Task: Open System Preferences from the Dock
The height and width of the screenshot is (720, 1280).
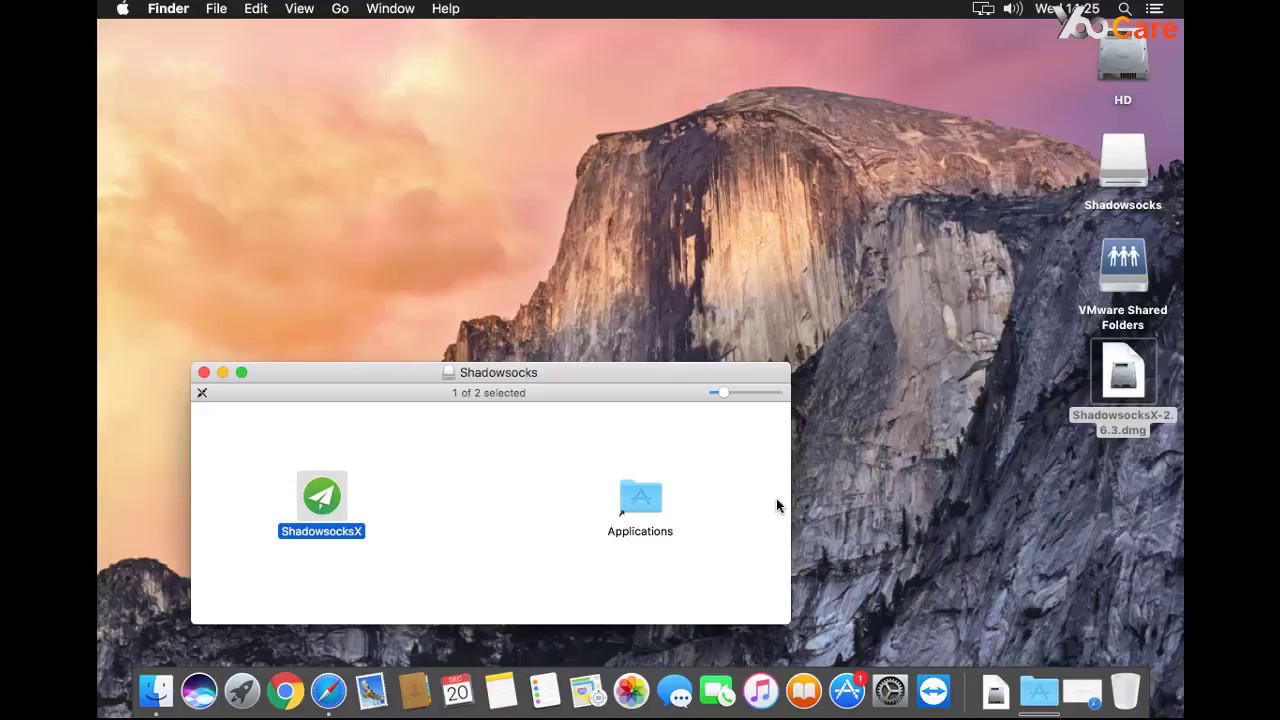Action: tap(890, 691)
